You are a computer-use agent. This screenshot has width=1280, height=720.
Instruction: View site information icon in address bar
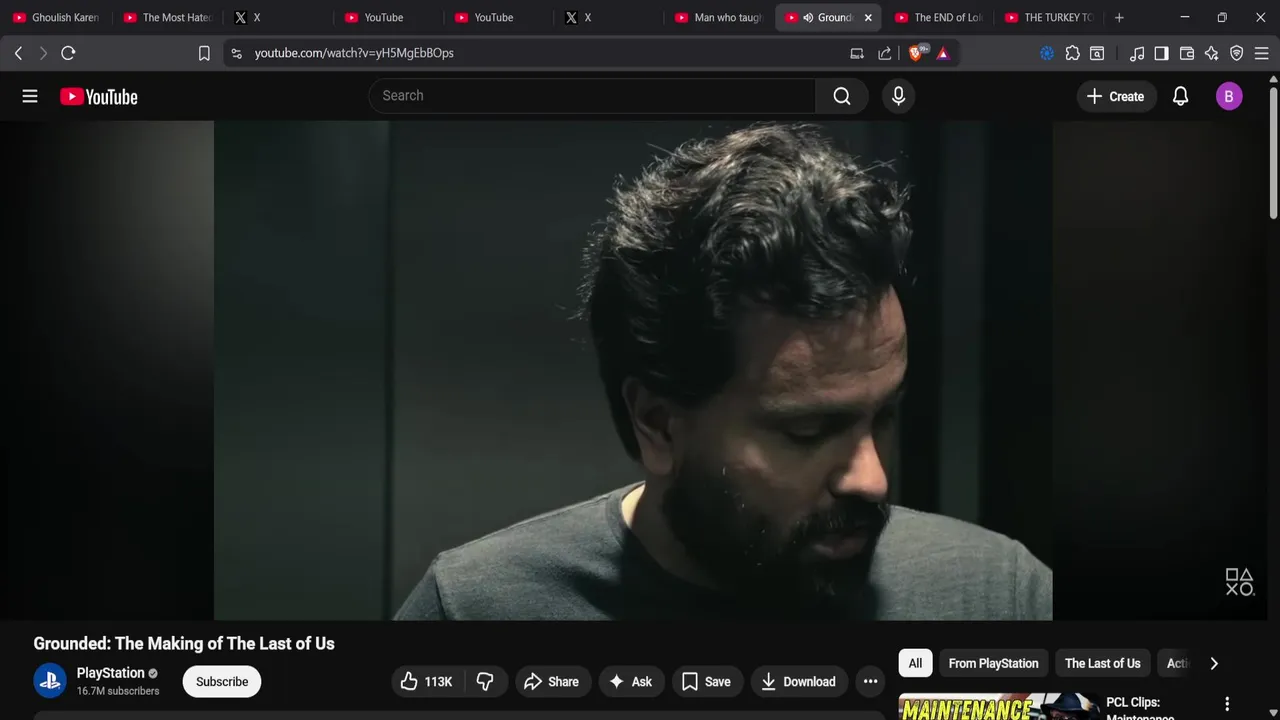pyautogui.click(x=236, y=53)
